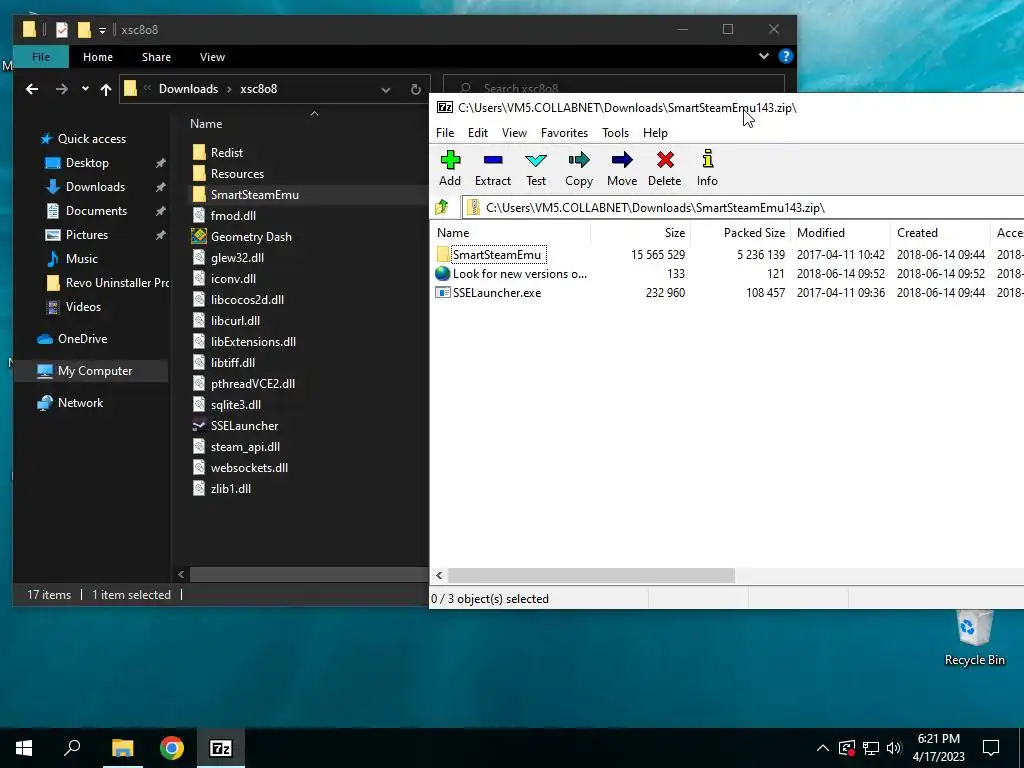Refresh the xsc8o8 folder view
This screenshot has width=1024, height=768.
click(415, 89)
